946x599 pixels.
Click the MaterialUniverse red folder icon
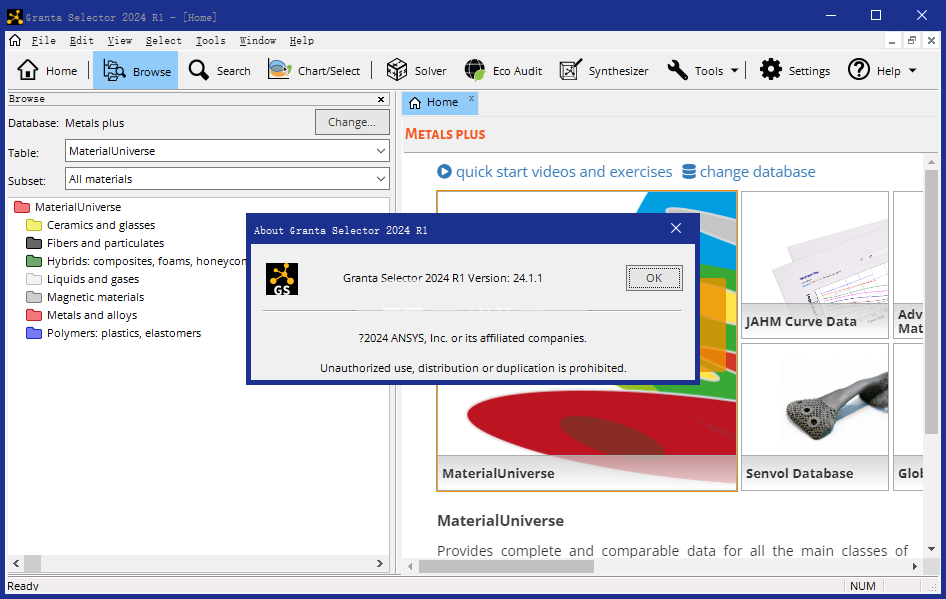[22, 207]
